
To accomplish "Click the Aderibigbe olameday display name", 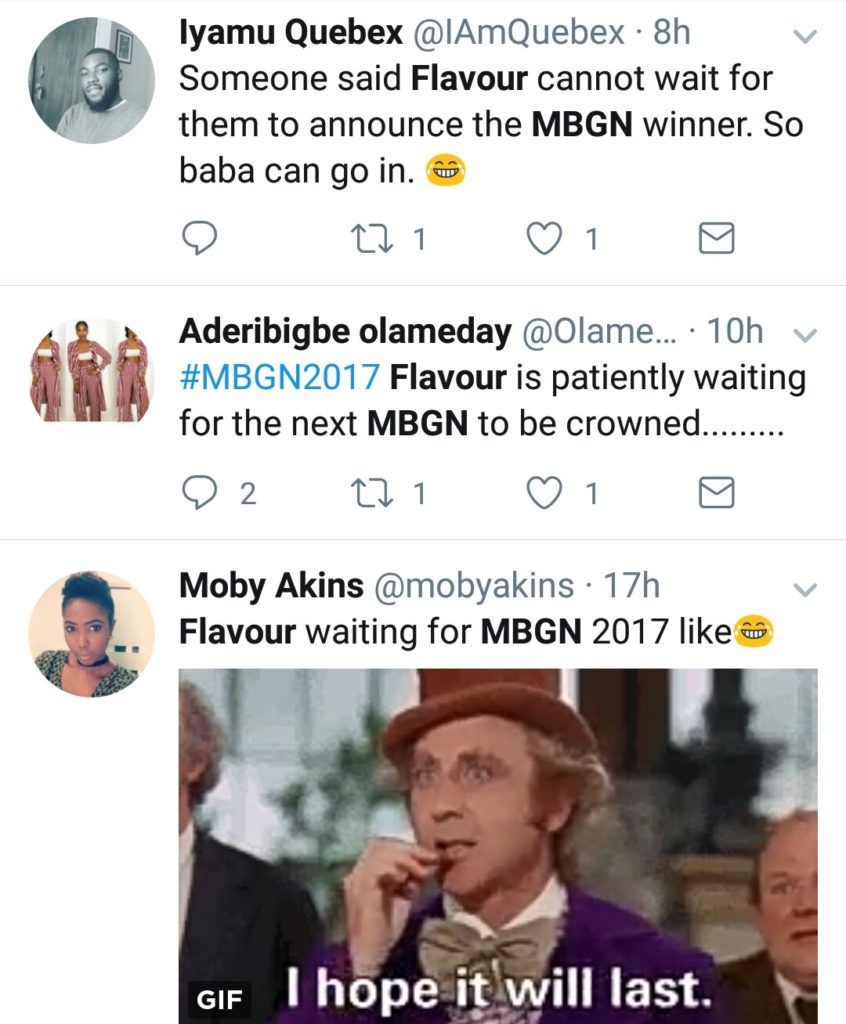I will pyautogui.click(x=345, y=332).
